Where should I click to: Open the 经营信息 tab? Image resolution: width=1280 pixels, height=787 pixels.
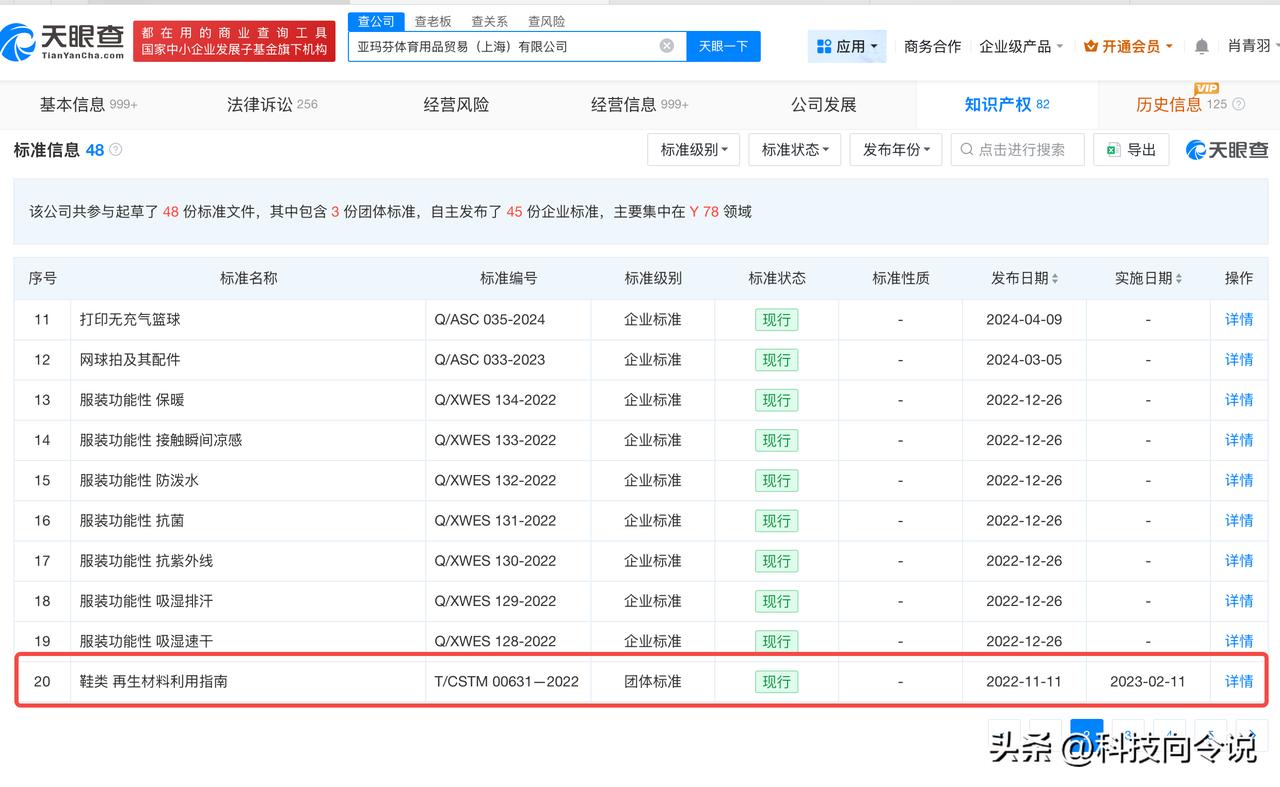[x=640, y=105]
